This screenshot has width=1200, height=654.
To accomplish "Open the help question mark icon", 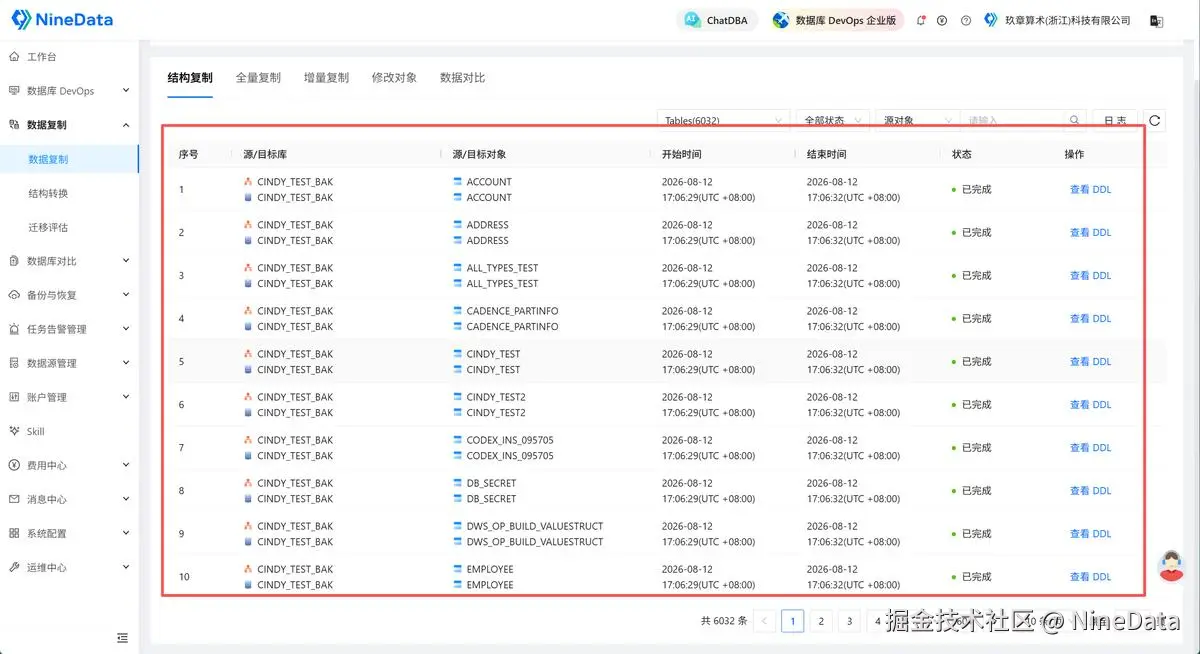I will pyautogui.click(x=965, y=20).
